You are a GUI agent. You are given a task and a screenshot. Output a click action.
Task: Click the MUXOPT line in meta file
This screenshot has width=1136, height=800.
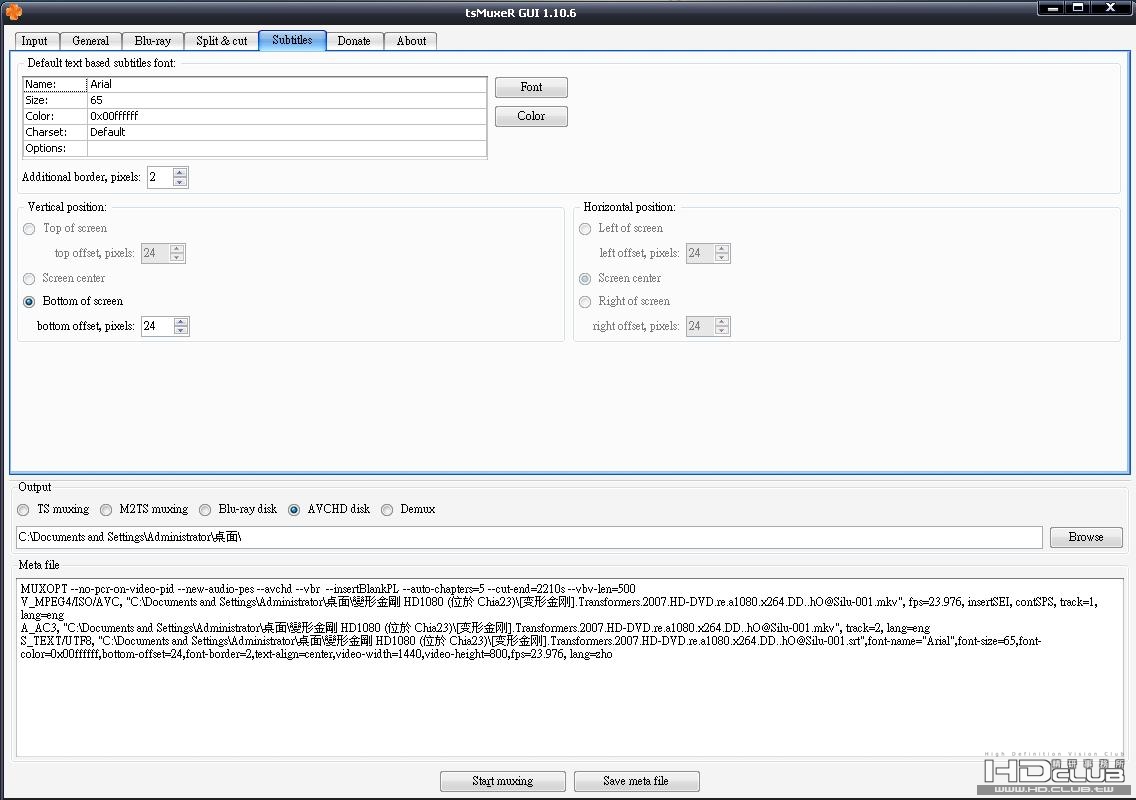coord(328,588)
